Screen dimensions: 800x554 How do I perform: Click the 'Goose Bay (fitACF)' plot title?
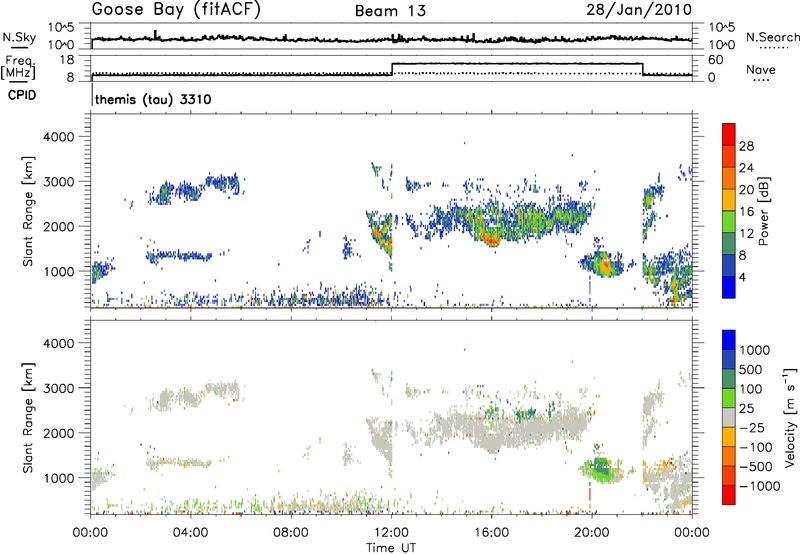176,10
